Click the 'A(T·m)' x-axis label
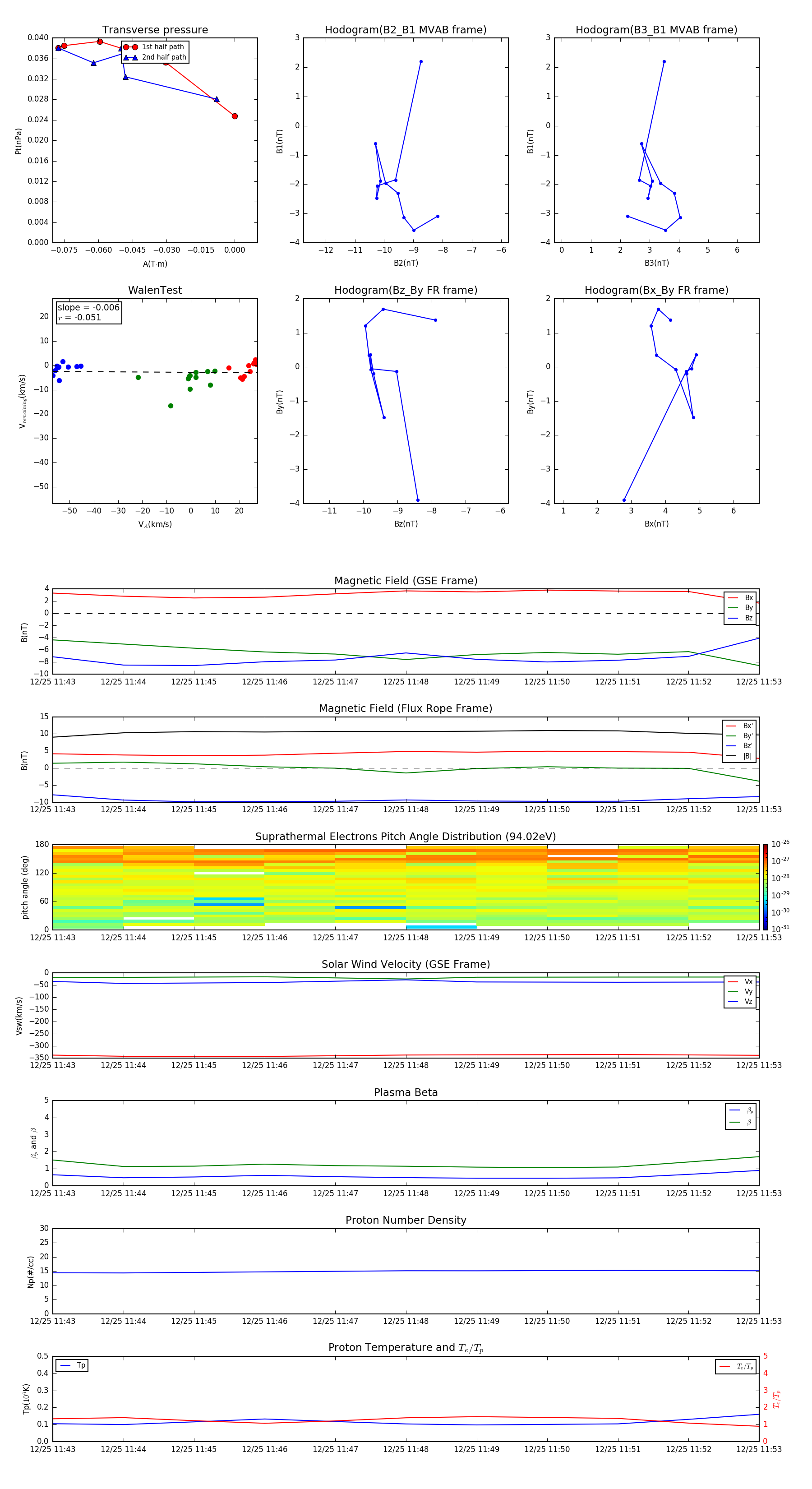The height and width of the screenshot is (1489, 812). coord(155,264)
